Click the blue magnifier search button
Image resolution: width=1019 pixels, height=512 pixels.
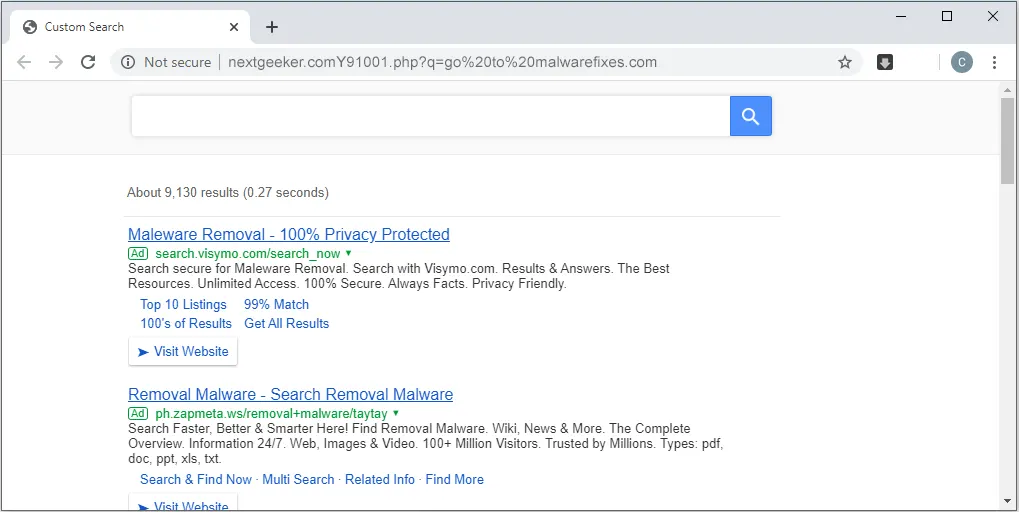coord(751,116)
